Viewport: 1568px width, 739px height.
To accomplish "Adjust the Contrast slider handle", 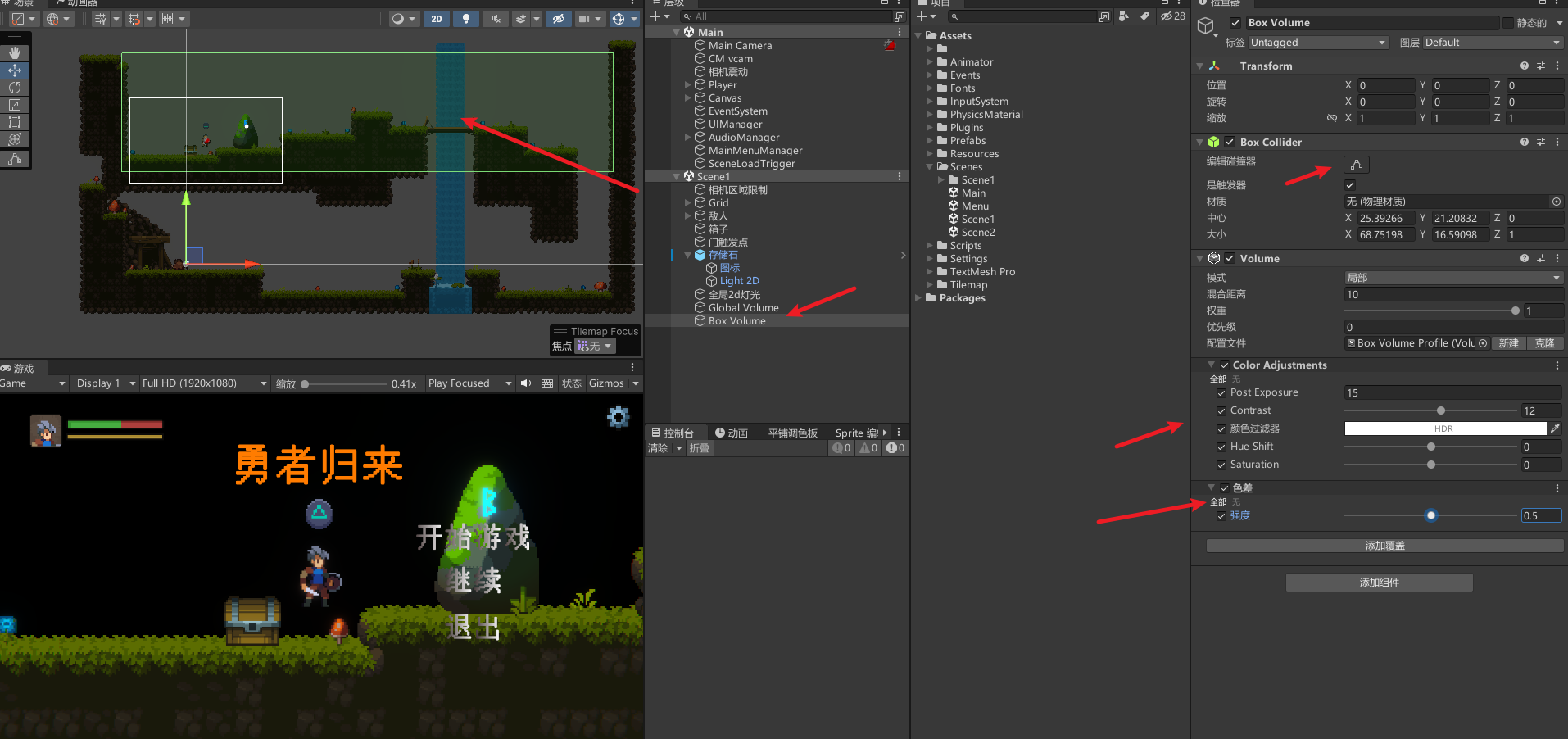I will [x=1441, y=410].
